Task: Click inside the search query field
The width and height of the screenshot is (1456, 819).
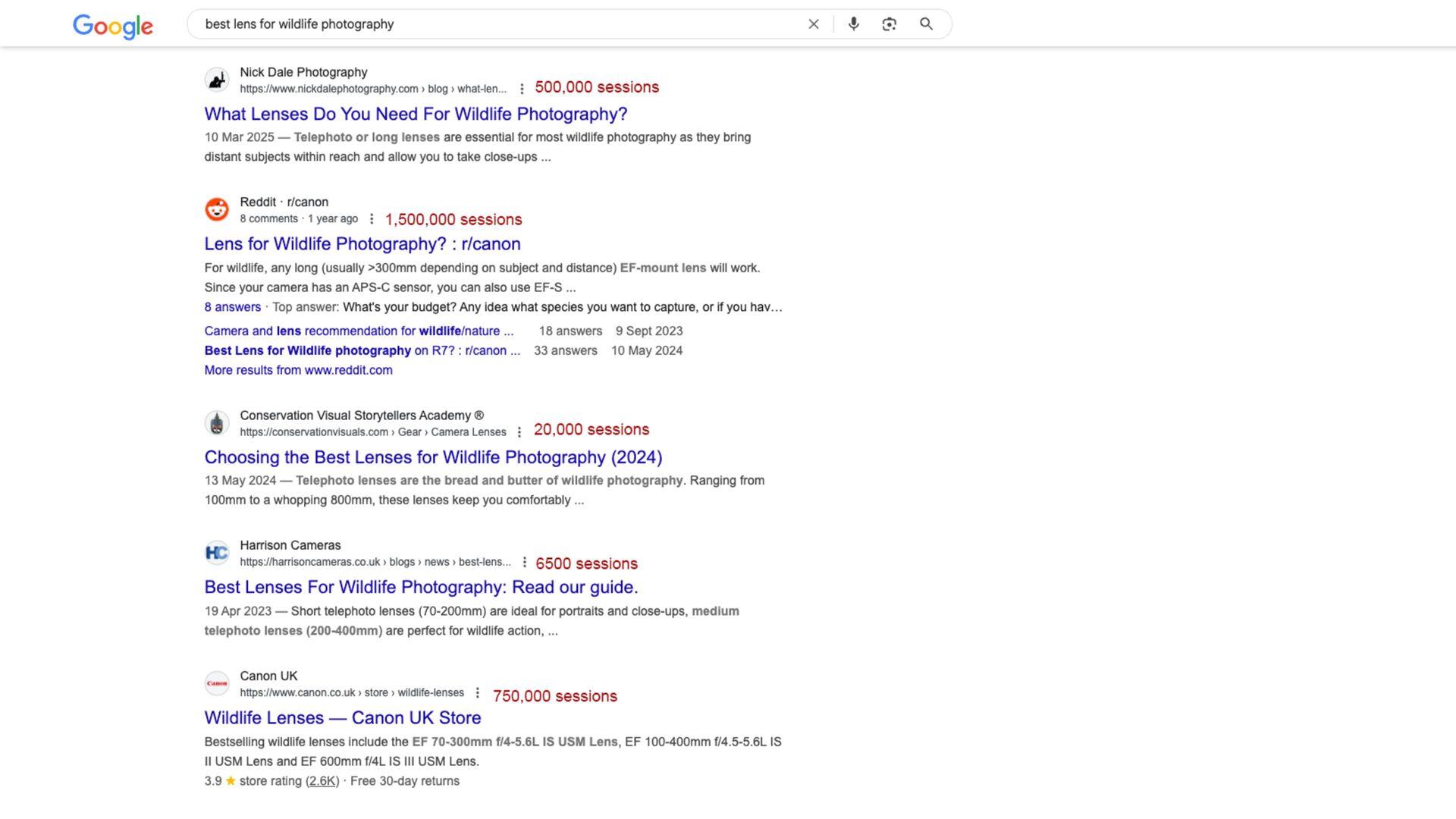Action: click(493, 24)
